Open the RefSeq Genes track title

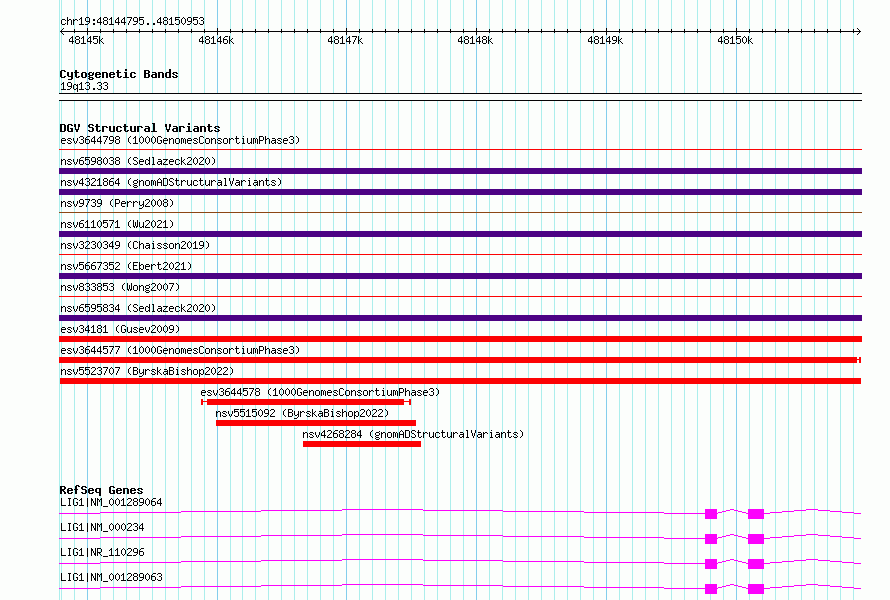102,490
